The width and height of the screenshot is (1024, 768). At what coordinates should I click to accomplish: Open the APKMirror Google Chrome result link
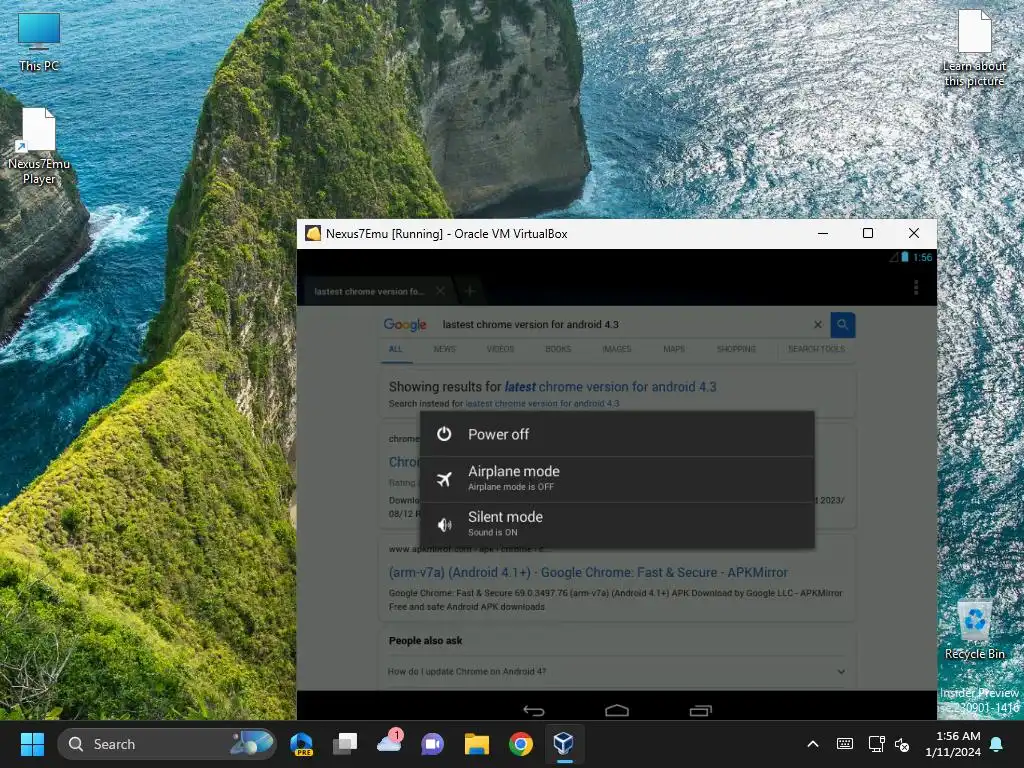pyautogui.click(x=588, y=573)
